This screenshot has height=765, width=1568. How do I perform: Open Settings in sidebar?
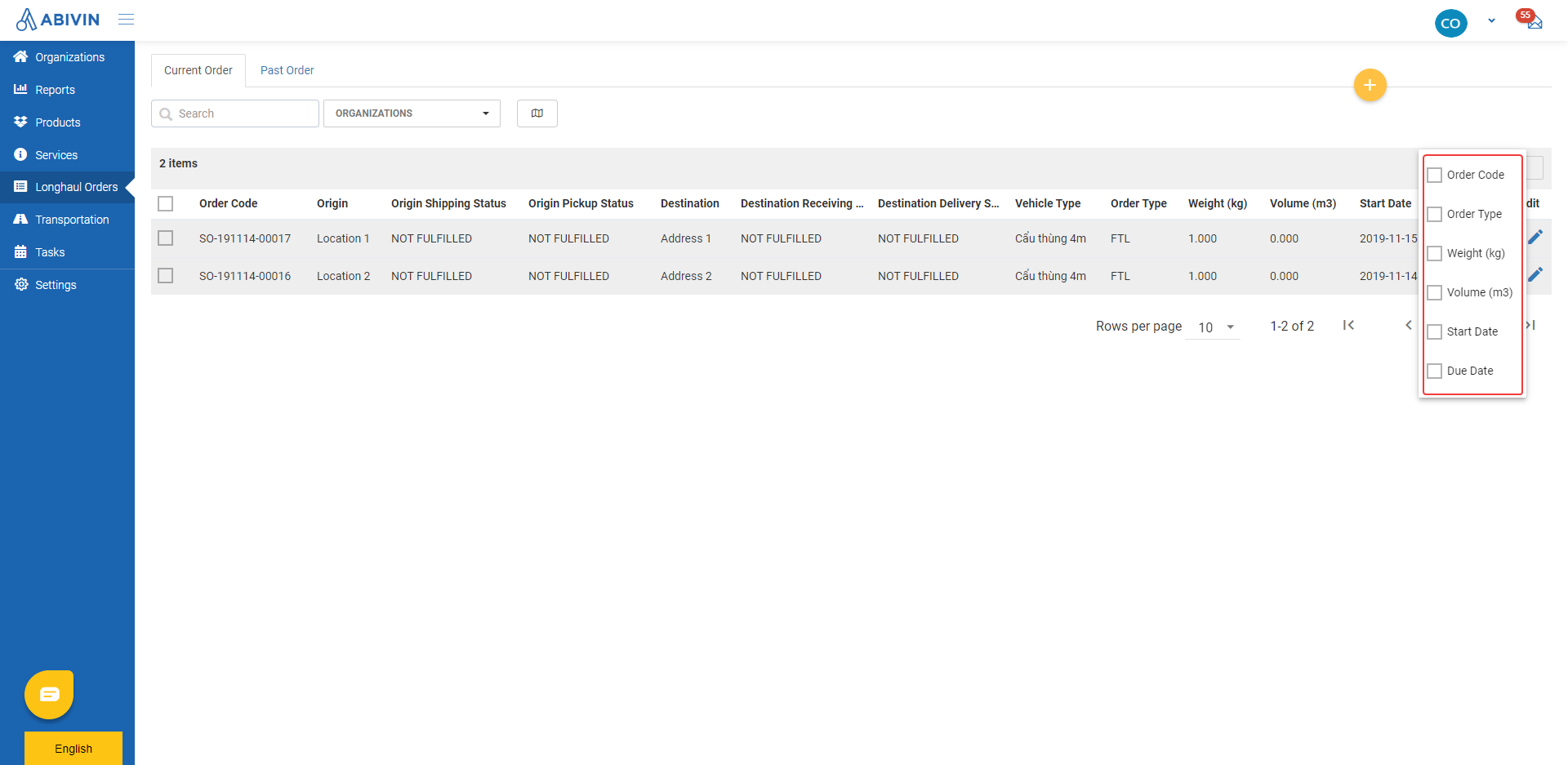(x=67, y=285)
